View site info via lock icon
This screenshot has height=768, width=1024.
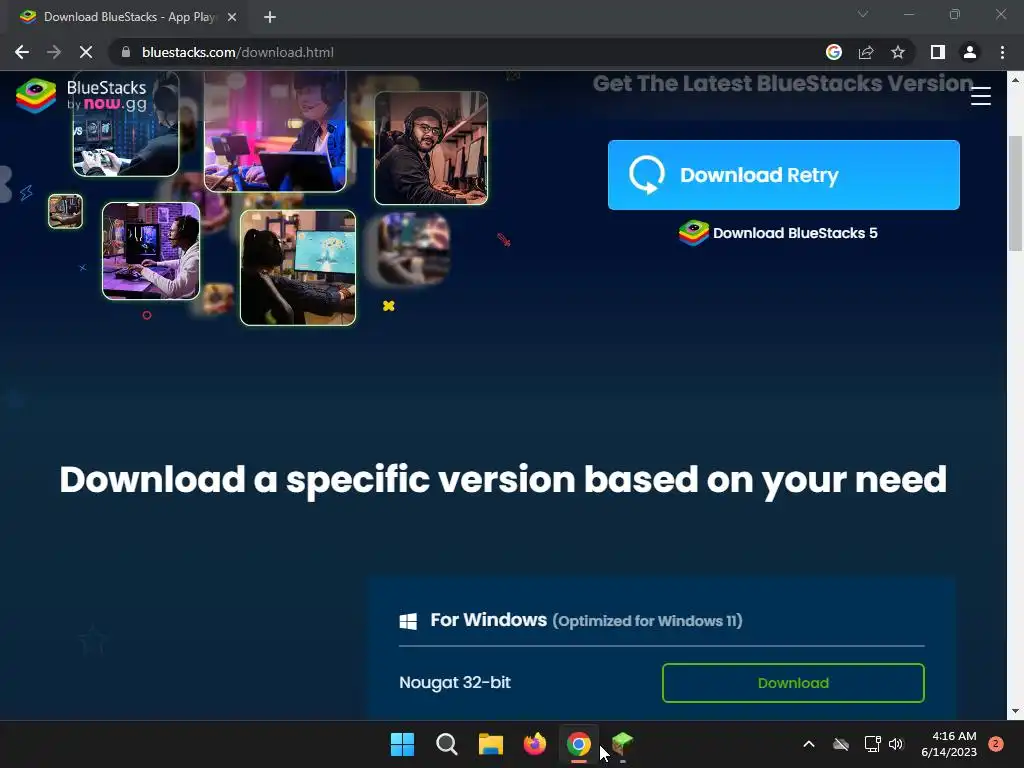126,52
